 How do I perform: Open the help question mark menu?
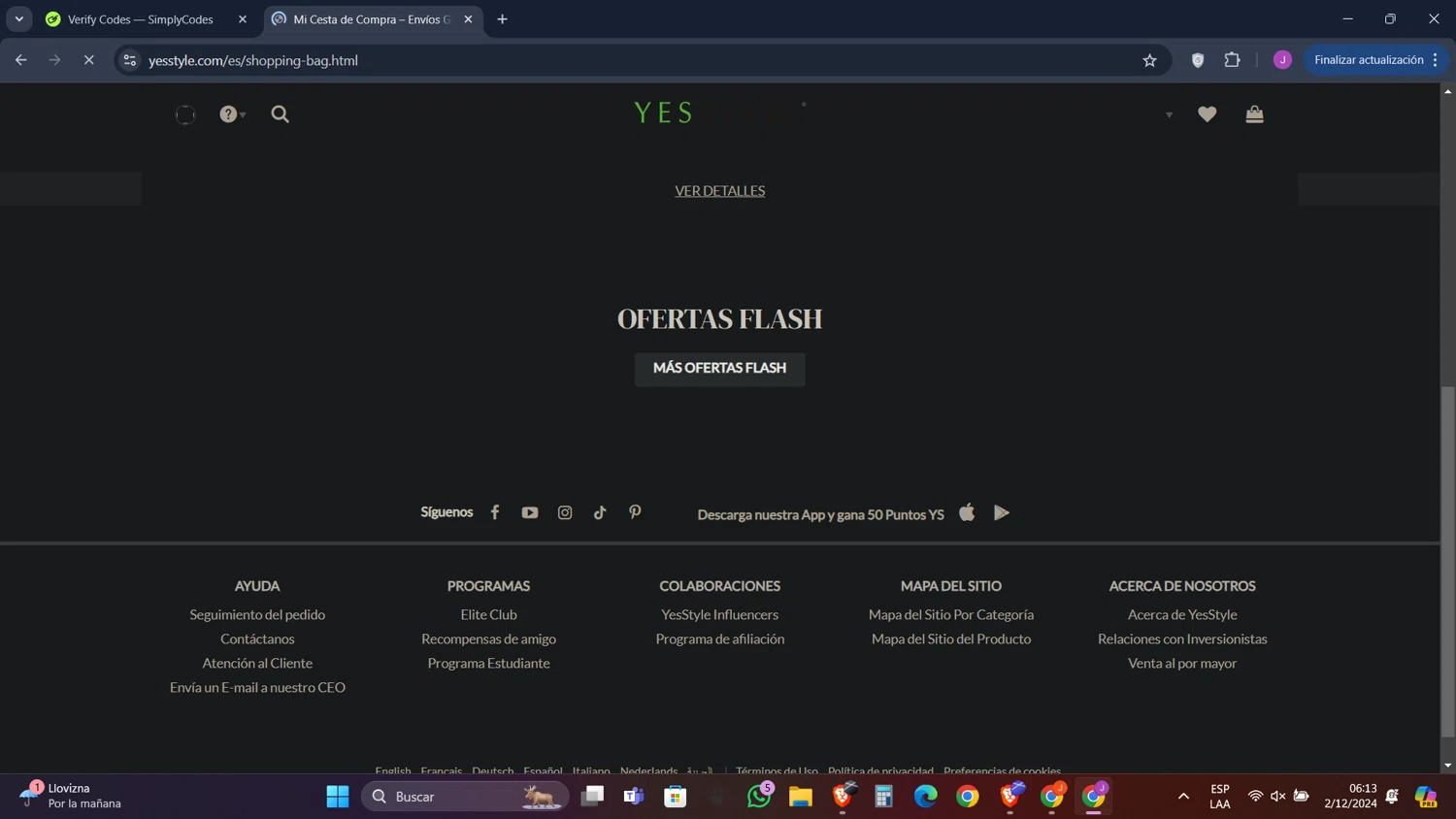tap(232, 115)
